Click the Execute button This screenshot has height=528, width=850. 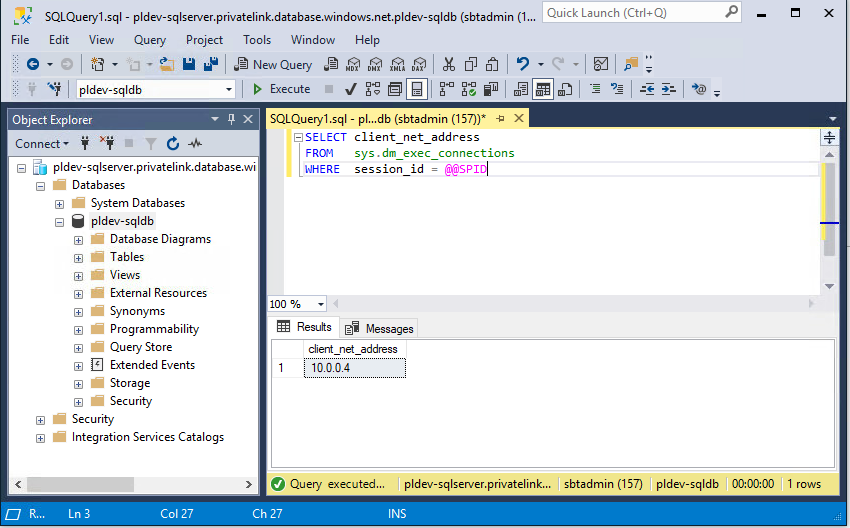pos(282,89)
